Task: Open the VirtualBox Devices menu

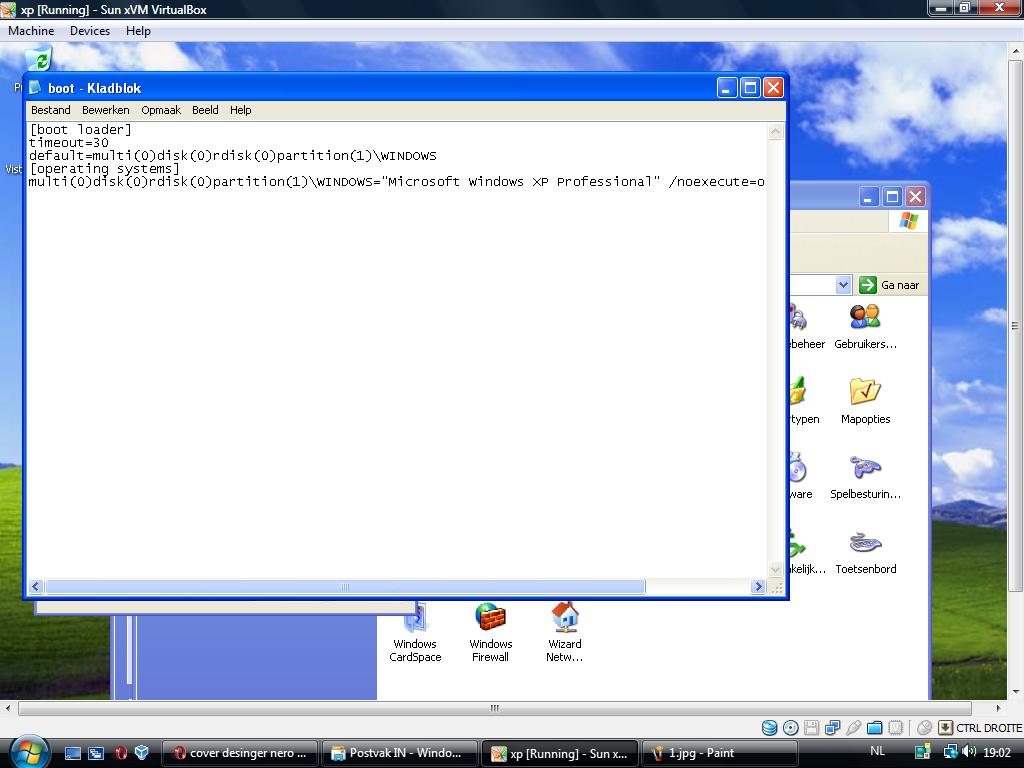Action: [90, 31]
